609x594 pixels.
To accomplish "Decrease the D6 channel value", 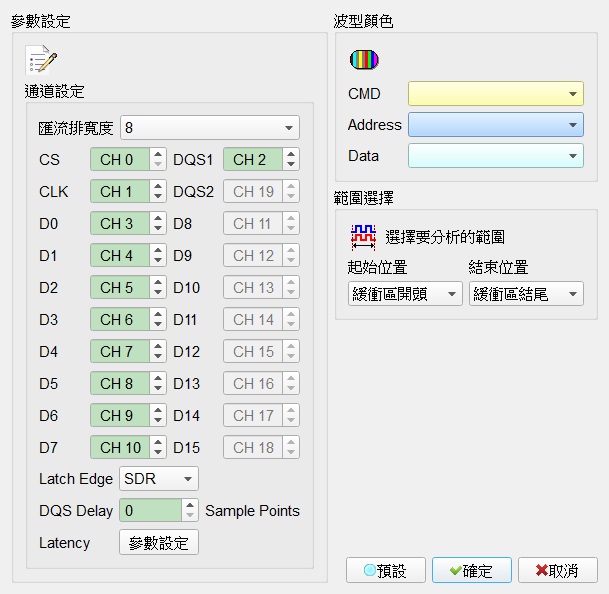I will [x=158, y=421].
